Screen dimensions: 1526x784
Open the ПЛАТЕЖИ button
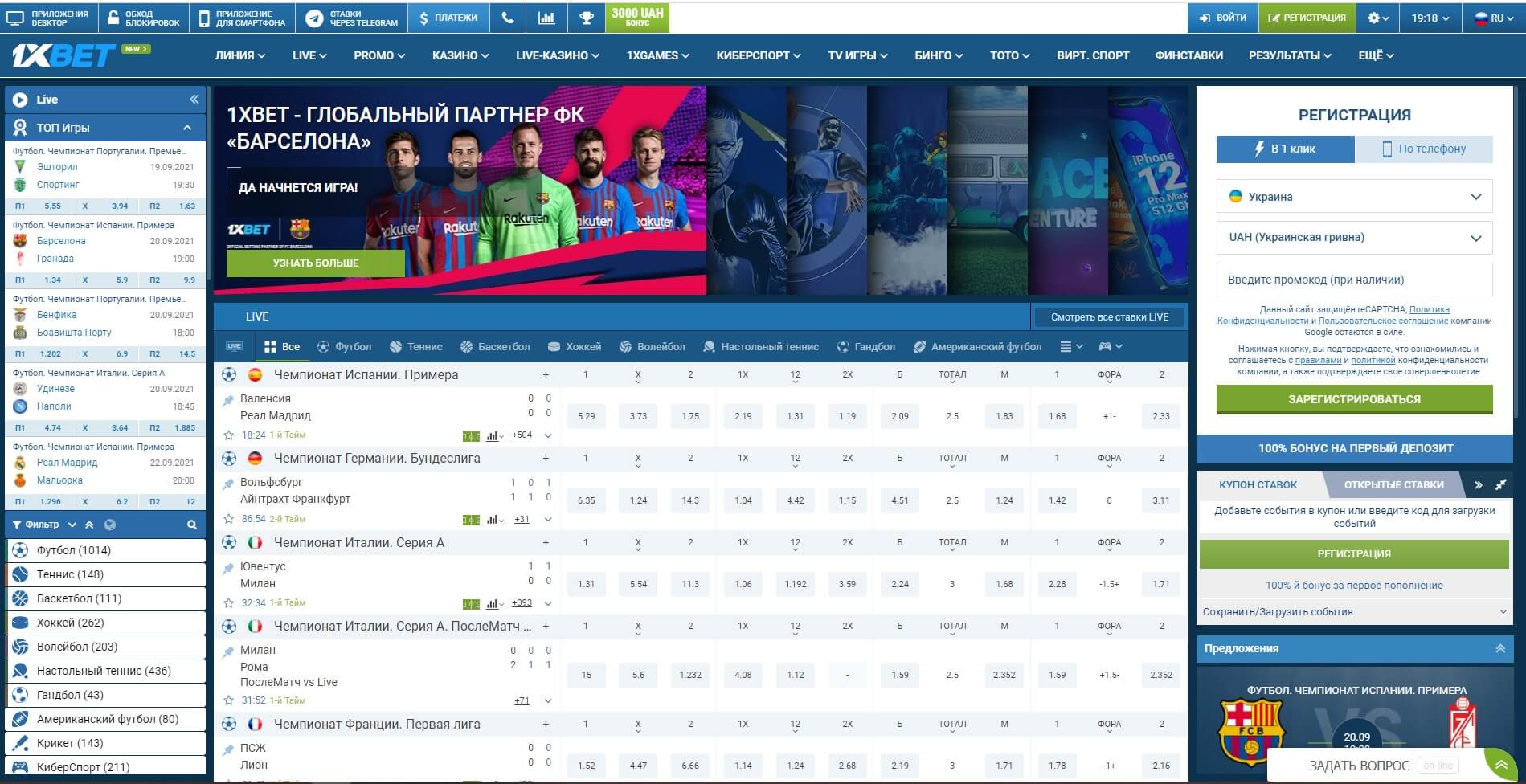(x=448, y=18)
